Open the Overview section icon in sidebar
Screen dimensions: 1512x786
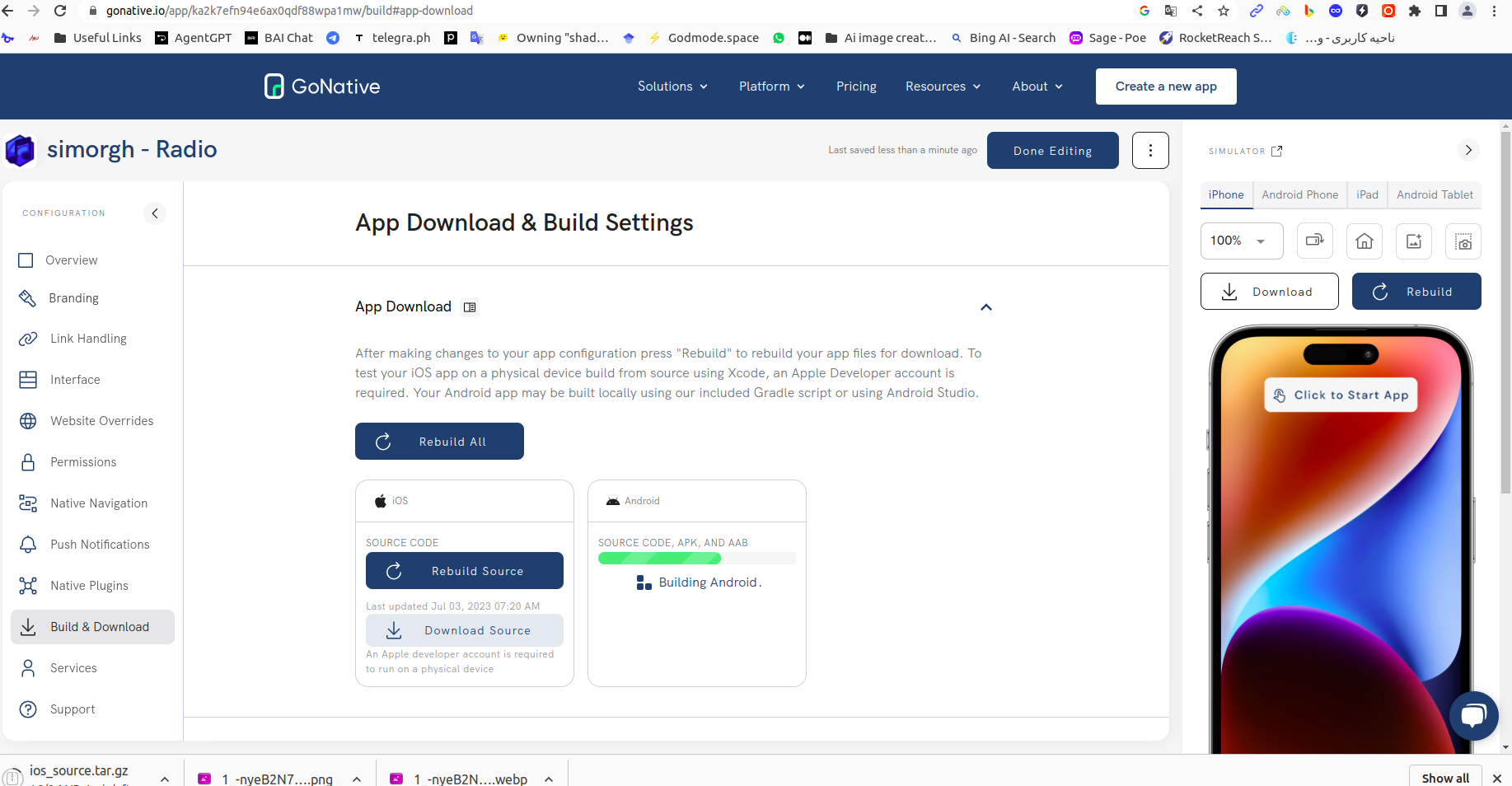[x=26, y=260]
